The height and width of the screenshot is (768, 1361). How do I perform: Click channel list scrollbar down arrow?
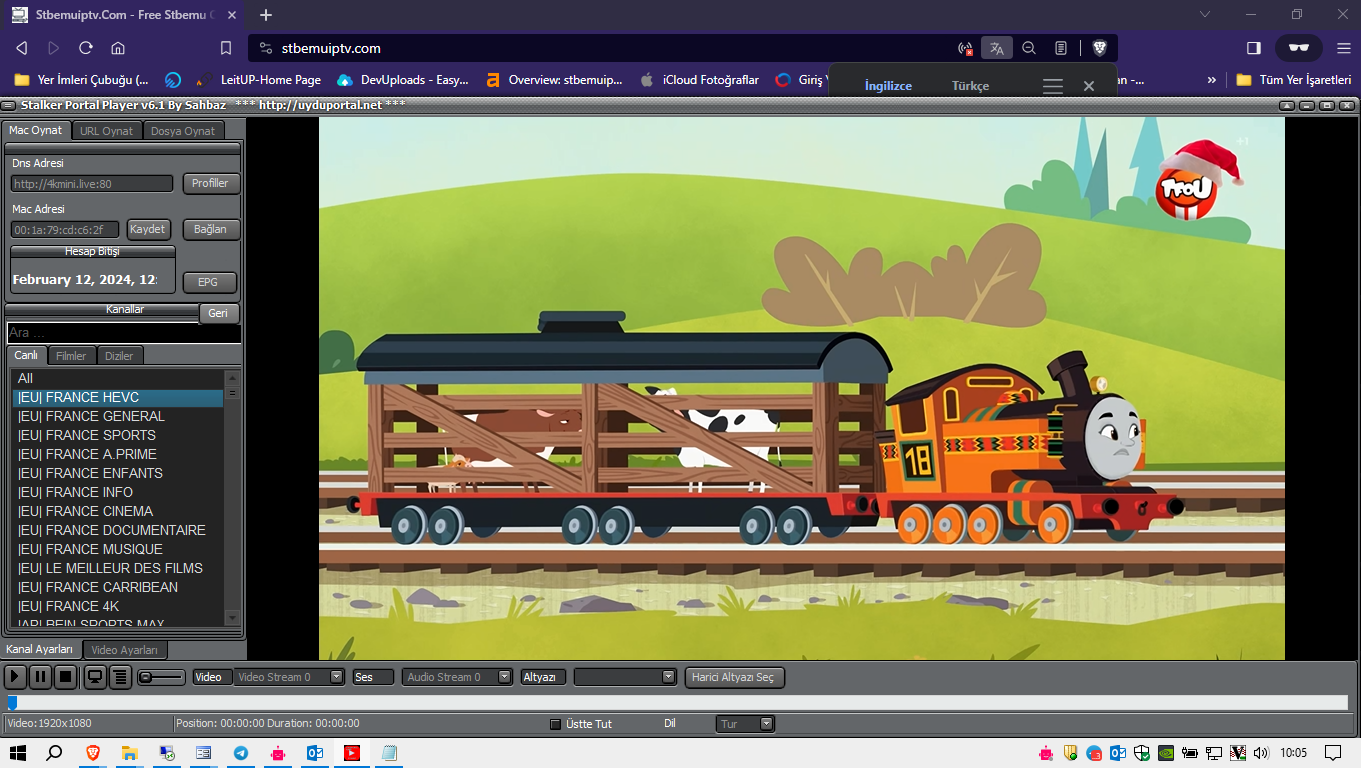tap(232, 618)
